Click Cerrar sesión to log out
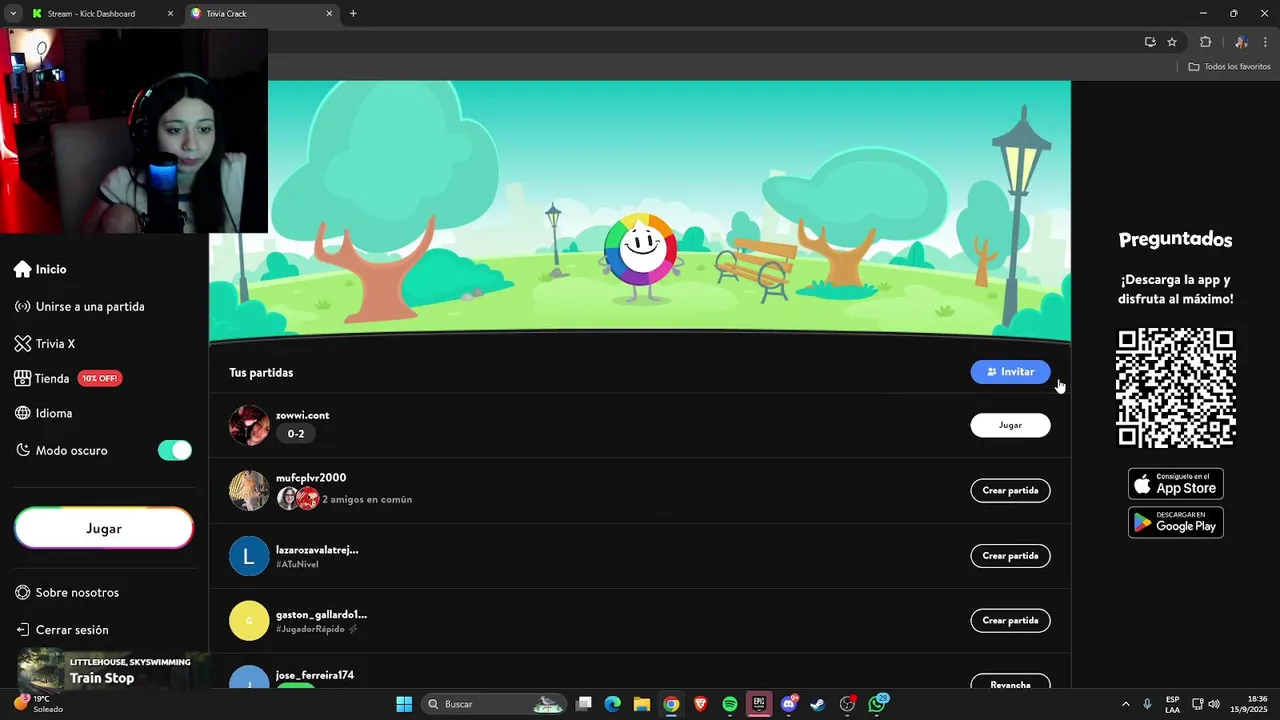This screenshot has width=1280, height=720. (62, 630)
